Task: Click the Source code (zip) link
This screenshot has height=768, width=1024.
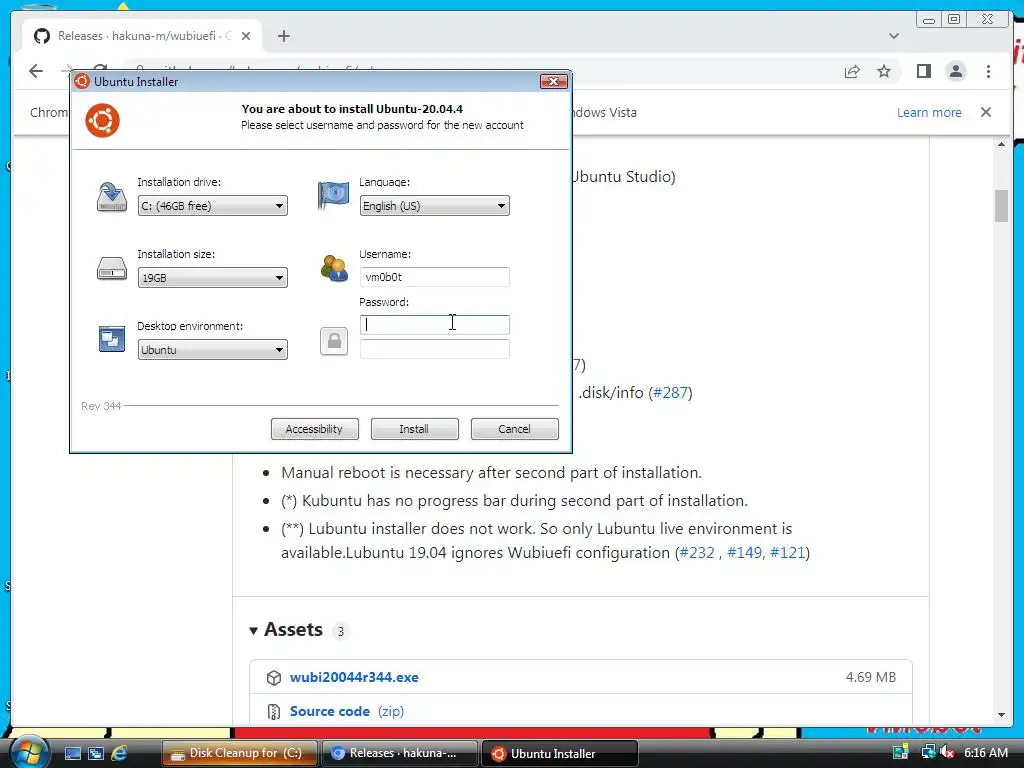Action: [347, 711]
